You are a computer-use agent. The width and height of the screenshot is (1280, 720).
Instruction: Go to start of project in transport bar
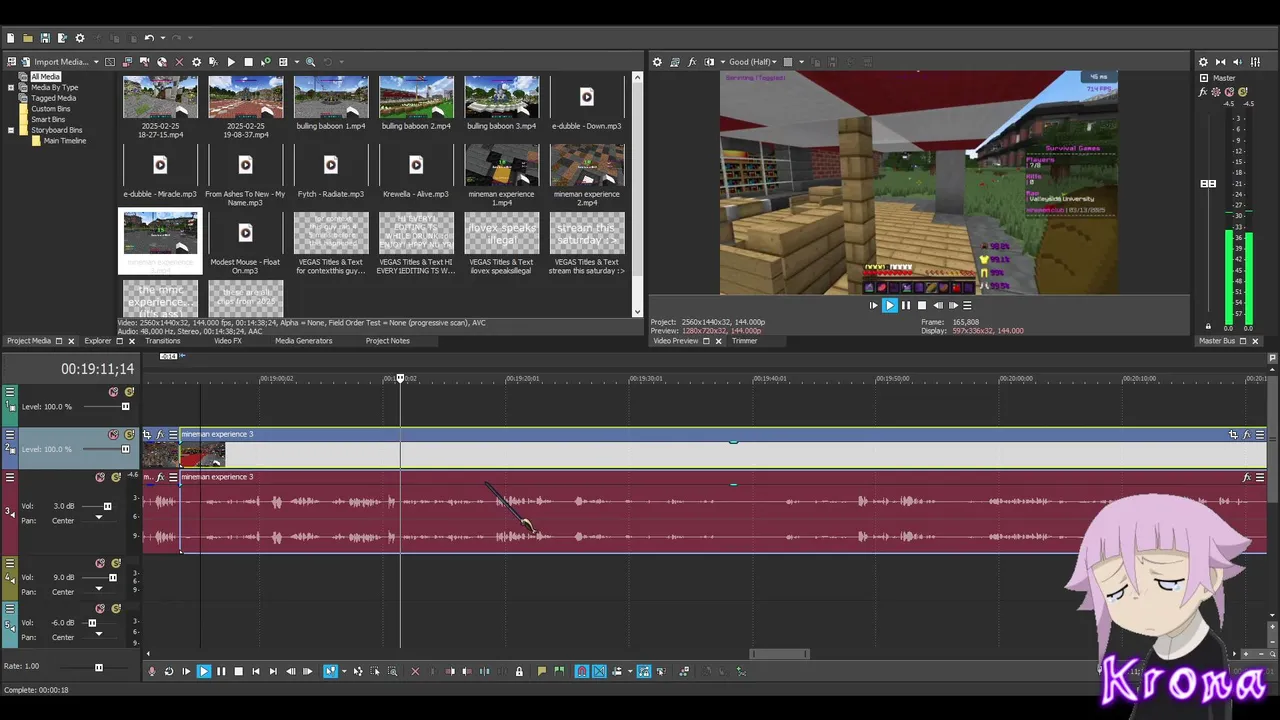coord(256,672)
